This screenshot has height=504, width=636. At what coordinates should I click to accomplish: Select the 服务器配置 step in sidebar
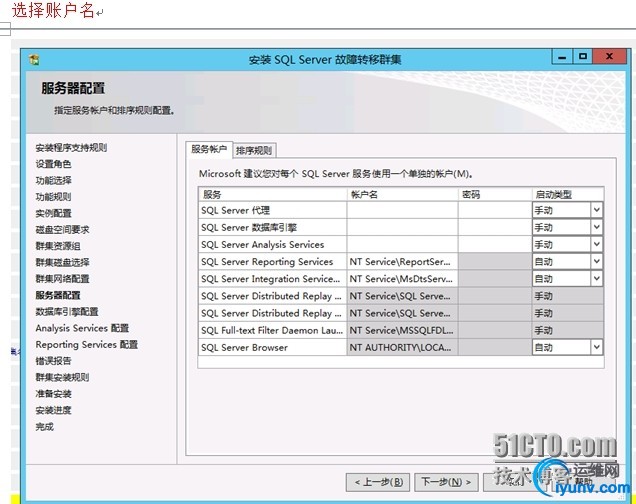point(58,295)
